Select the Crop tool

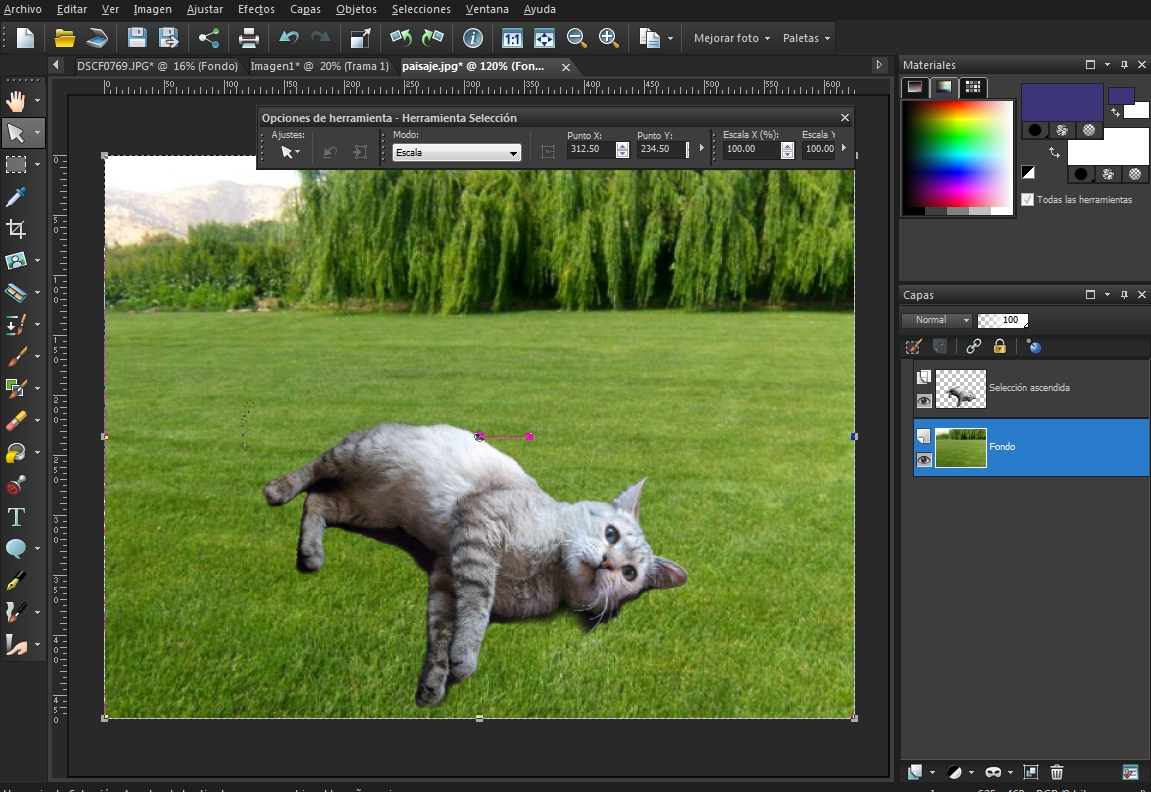[16, 229]
